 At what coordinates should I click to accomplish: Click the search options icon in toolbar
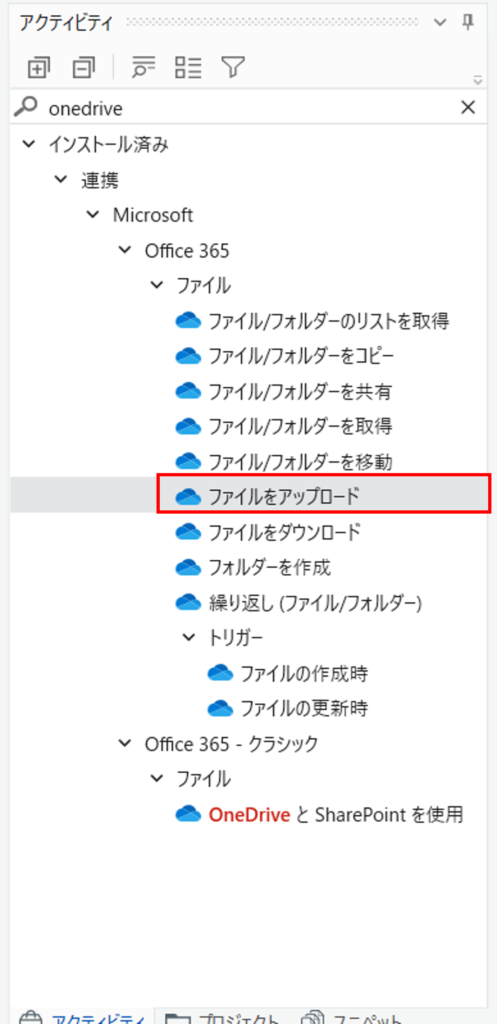tap(144, 67)
